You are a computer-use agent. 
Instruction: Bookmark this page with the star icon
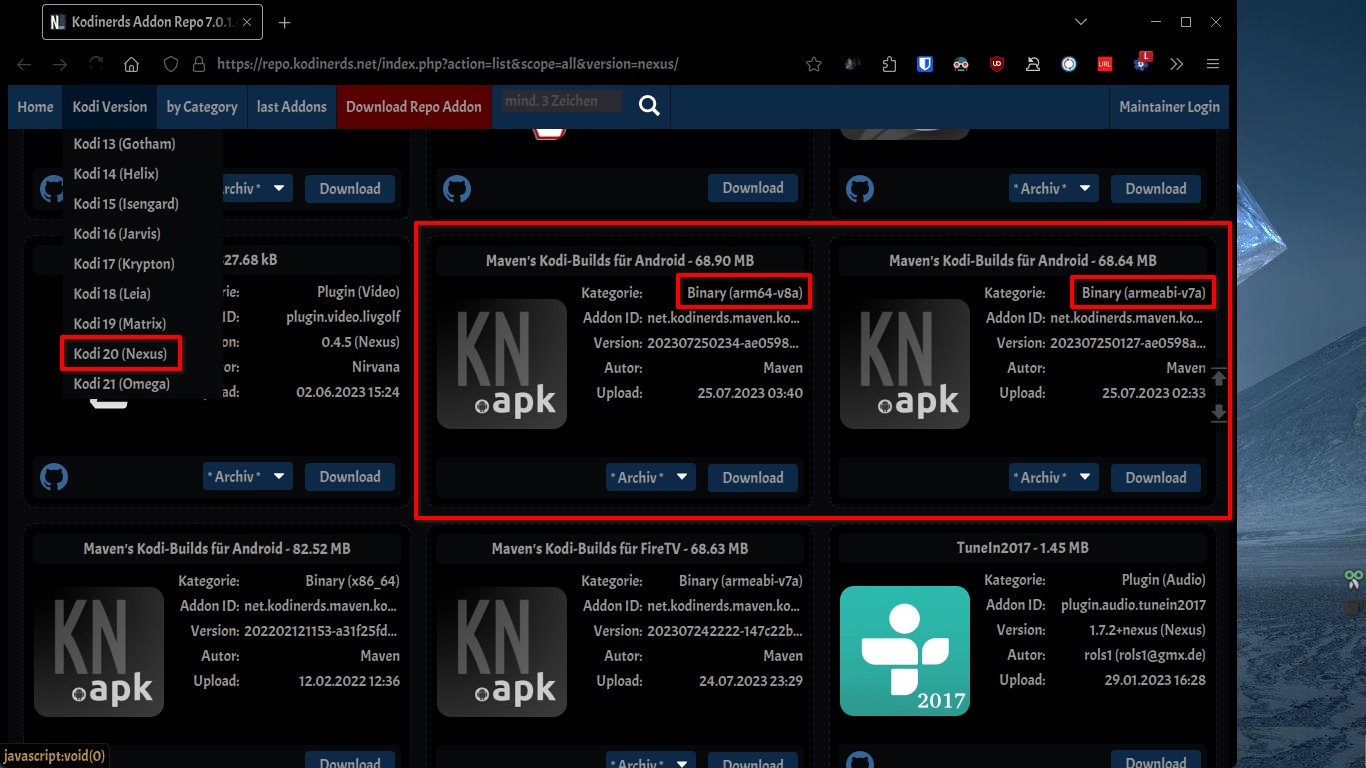click(x=814, y=64)
